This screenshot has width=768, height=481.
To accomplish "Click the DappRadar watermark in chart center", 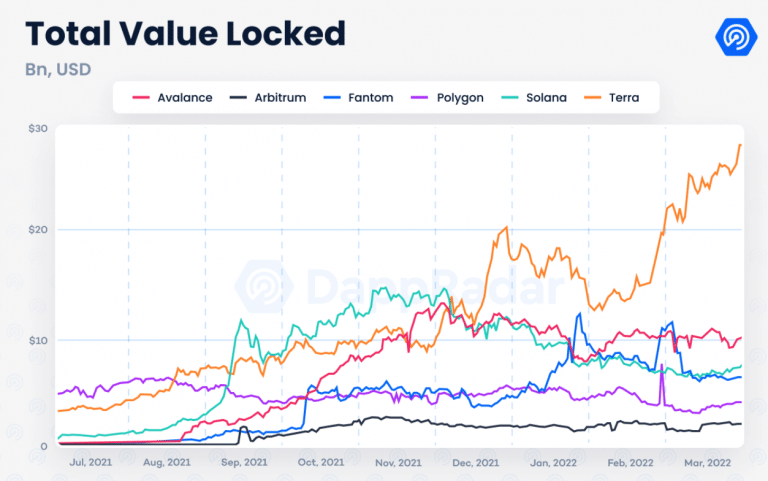I will (x=399, y=287).
